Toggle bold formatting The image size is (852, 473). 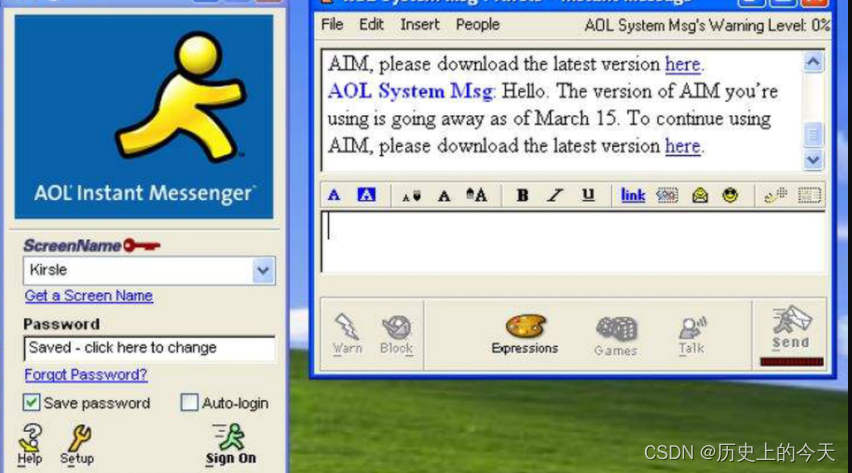pyautogui.click(x=522, y=195)
